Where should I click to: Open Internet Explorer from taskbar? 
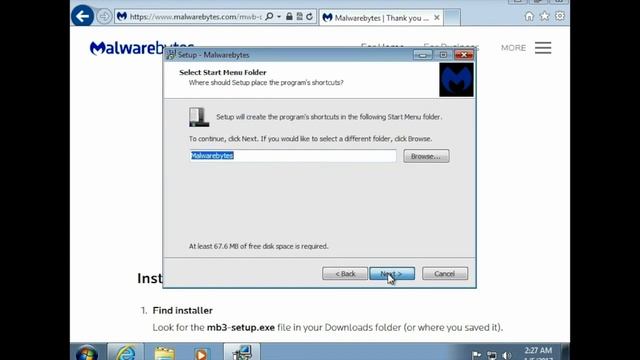click(x=126, y=352)
